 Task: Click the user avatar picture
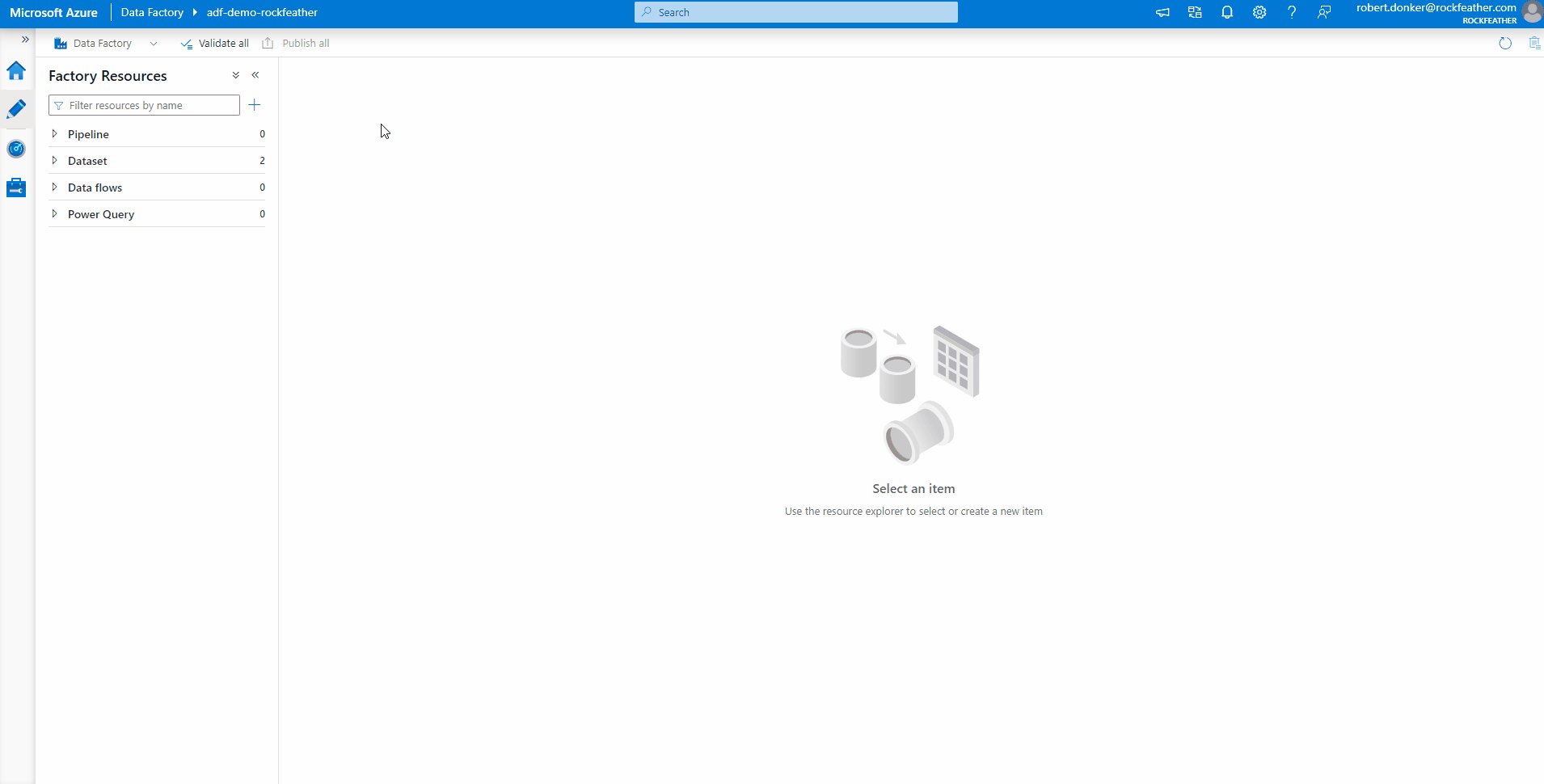tap(1533, 12)
